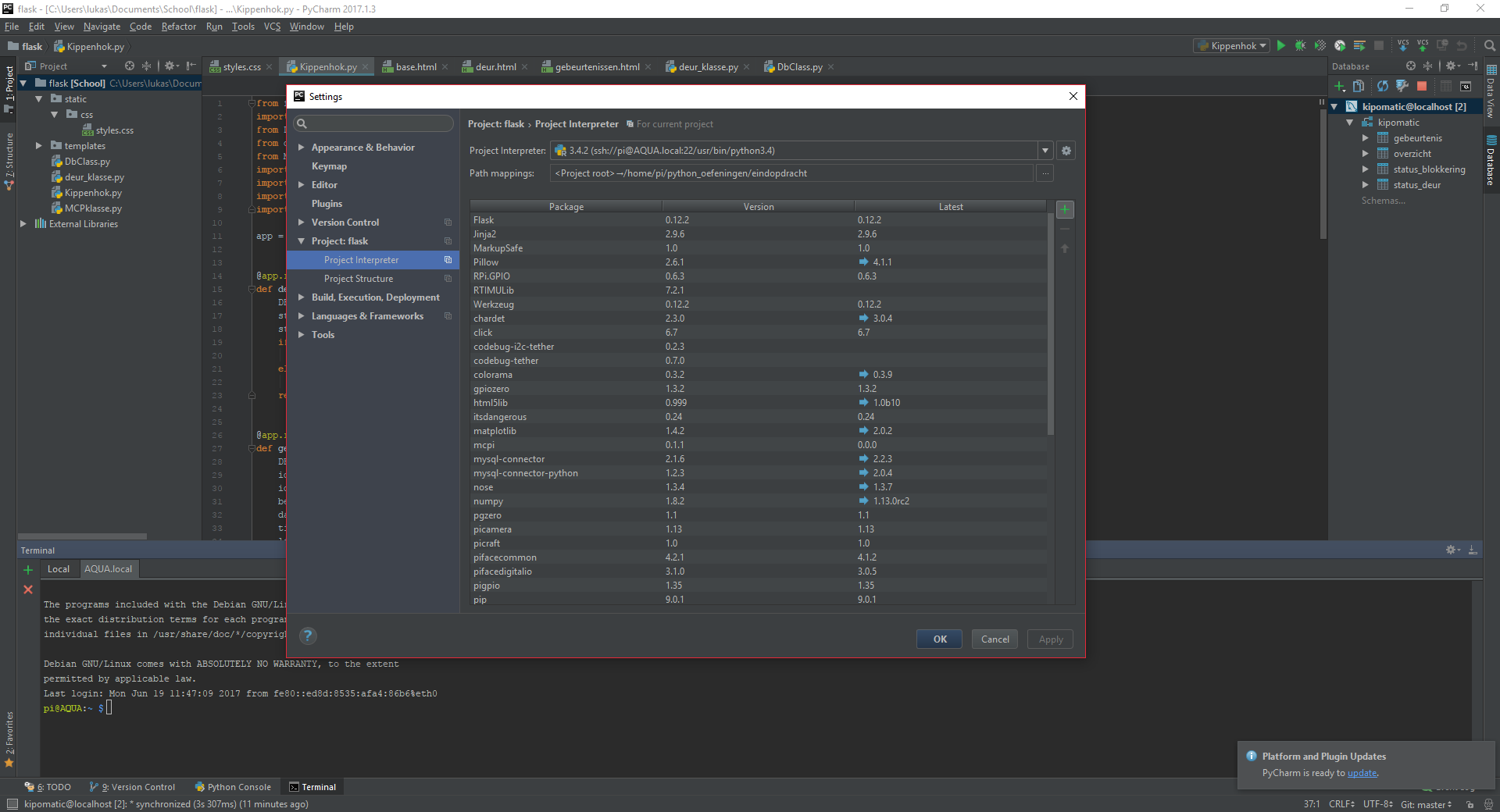Click the Settings search input field
The width and height of the screenshot is (1500, 812).
(373, 123)
